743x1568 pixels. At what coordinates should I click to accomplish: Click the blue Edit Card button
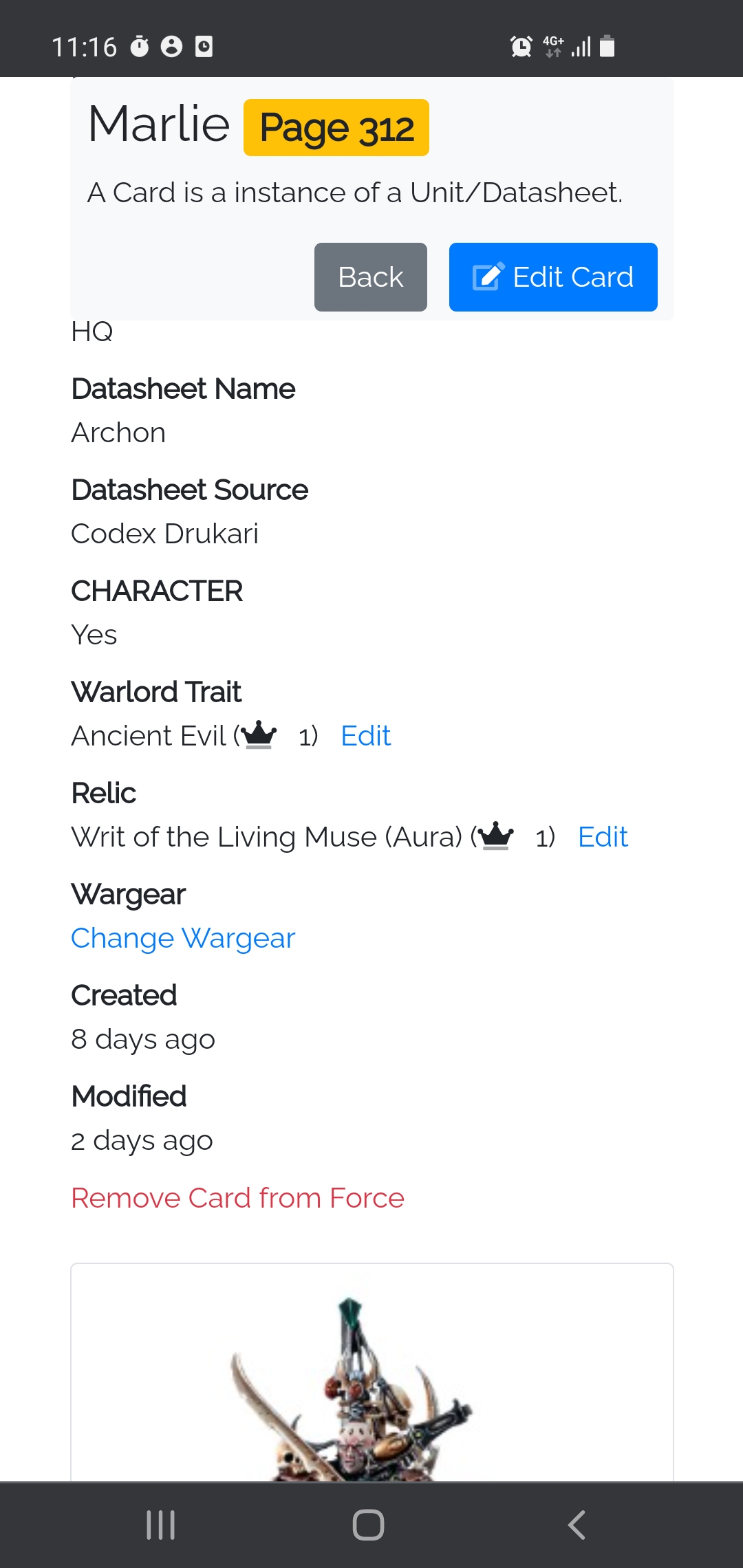[553, 277]
